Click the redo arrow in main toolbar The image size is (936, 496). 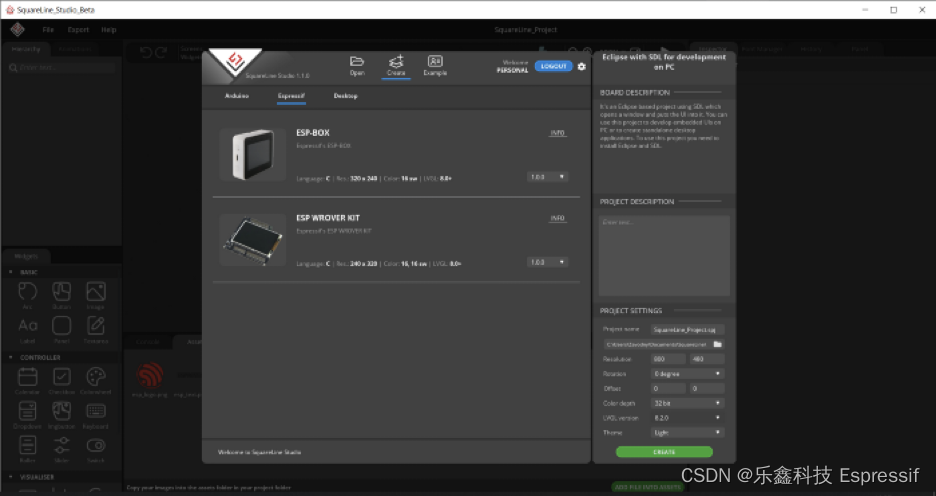(161, 53)
